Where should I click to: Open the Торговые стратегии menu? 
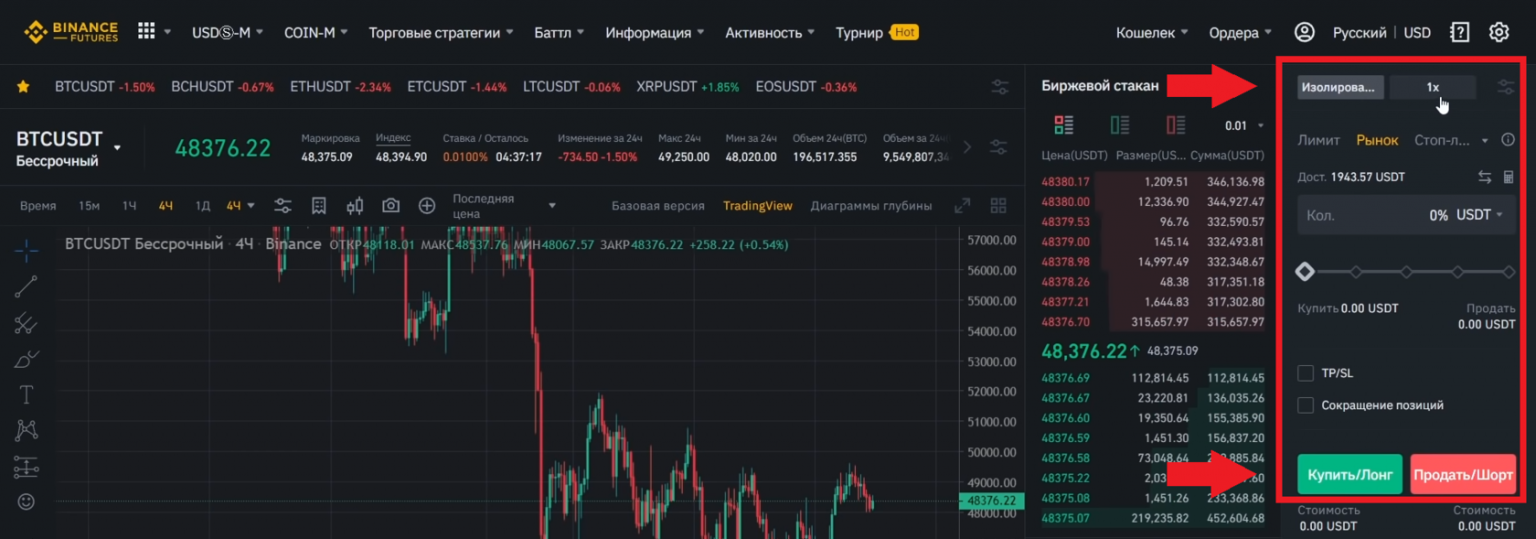440,32
